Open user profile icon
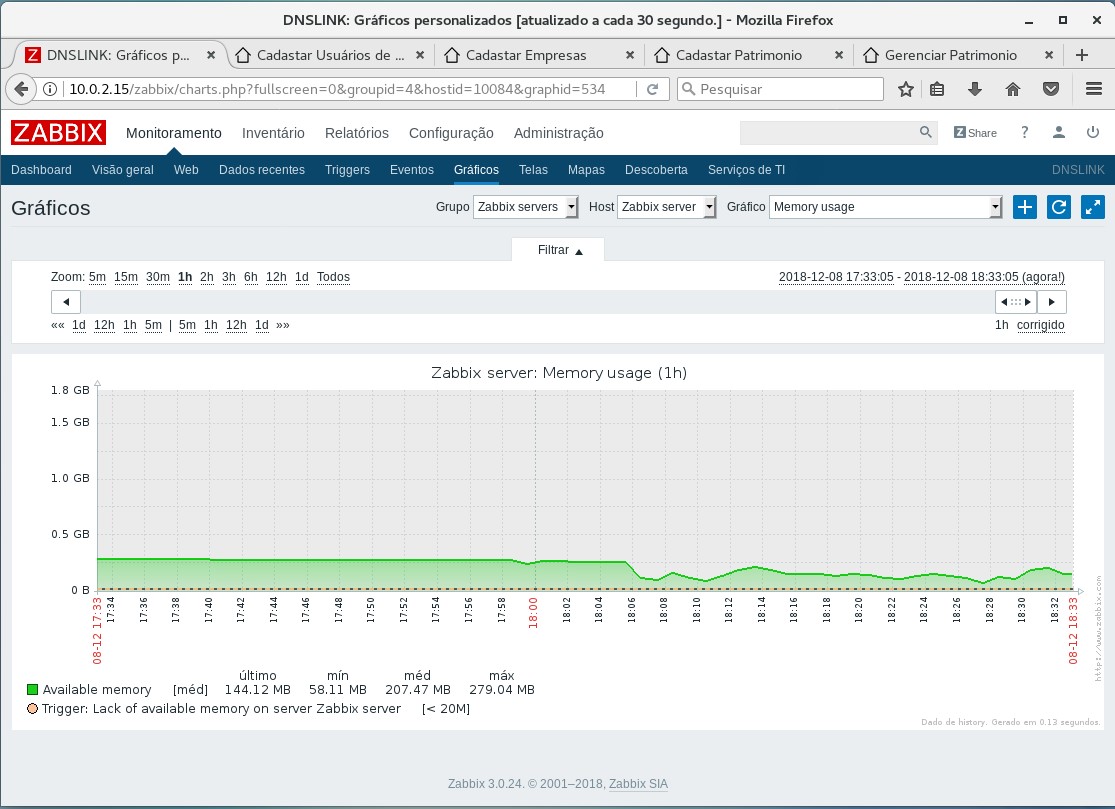 pos(1058,132)
